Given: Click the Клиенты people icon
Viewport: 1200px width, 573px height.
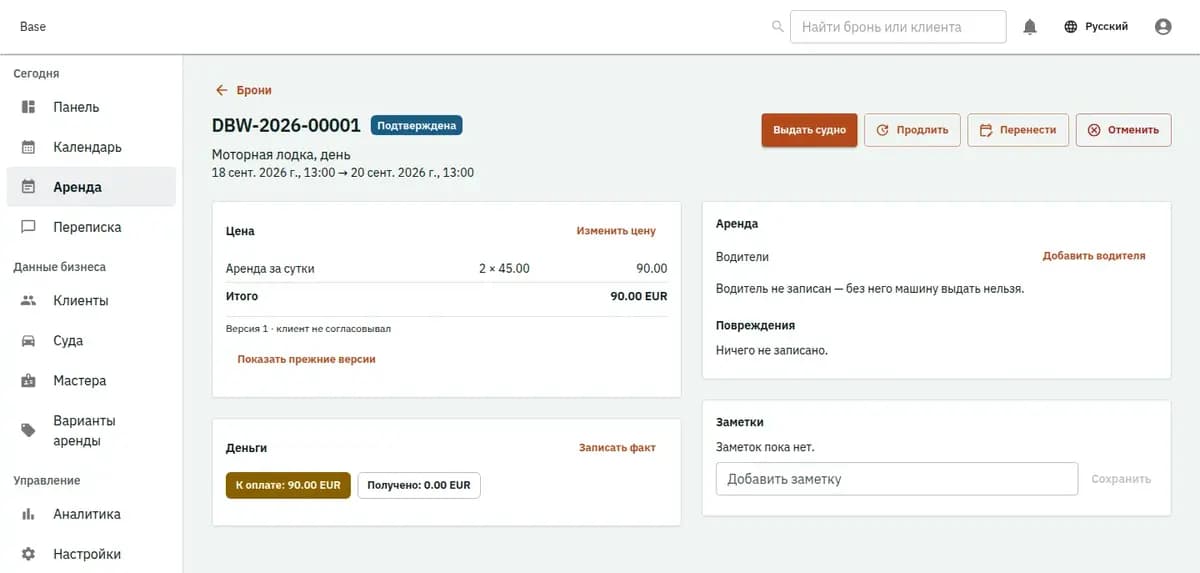Looking at the screenshot, I should (29, 301).
